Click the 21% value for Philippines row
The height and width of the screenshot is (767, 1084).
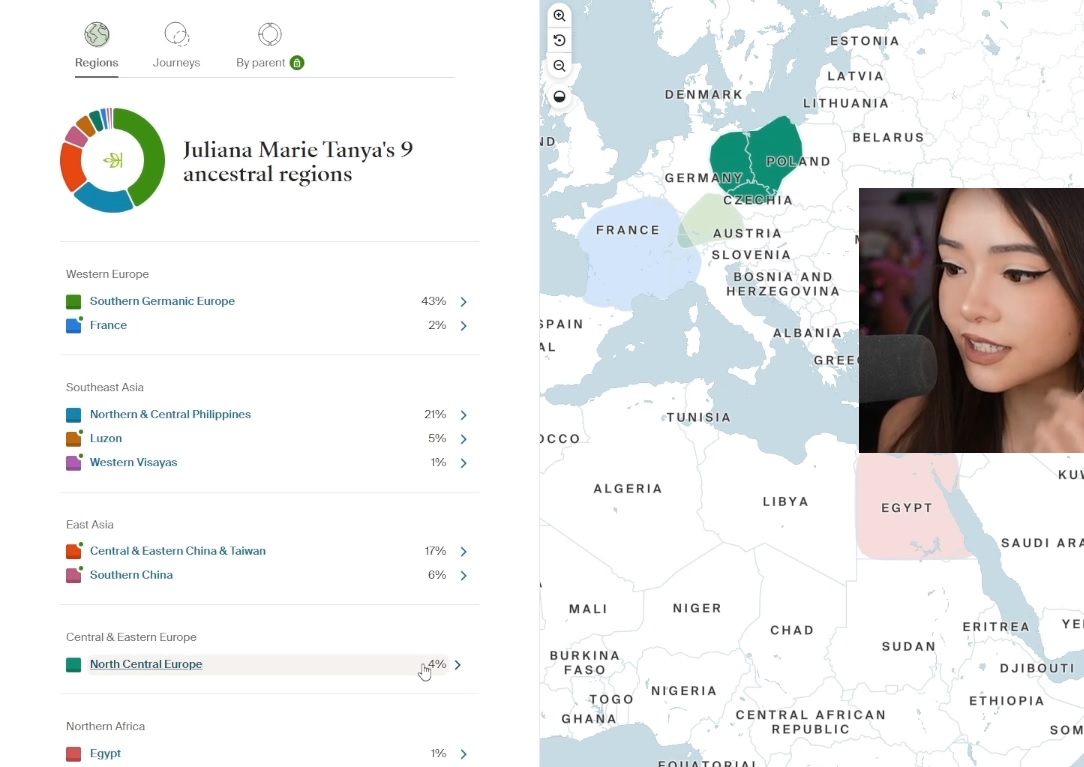pyautogui.click(x=435, y=414)
